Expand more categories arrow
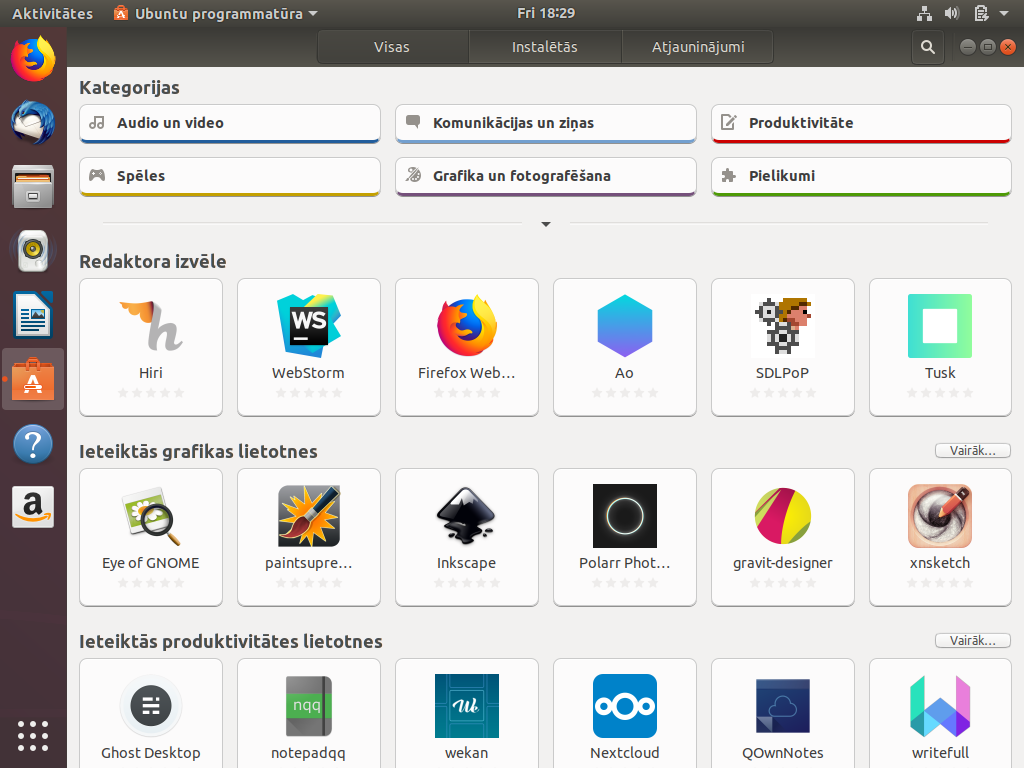 [x=546, y=224]
